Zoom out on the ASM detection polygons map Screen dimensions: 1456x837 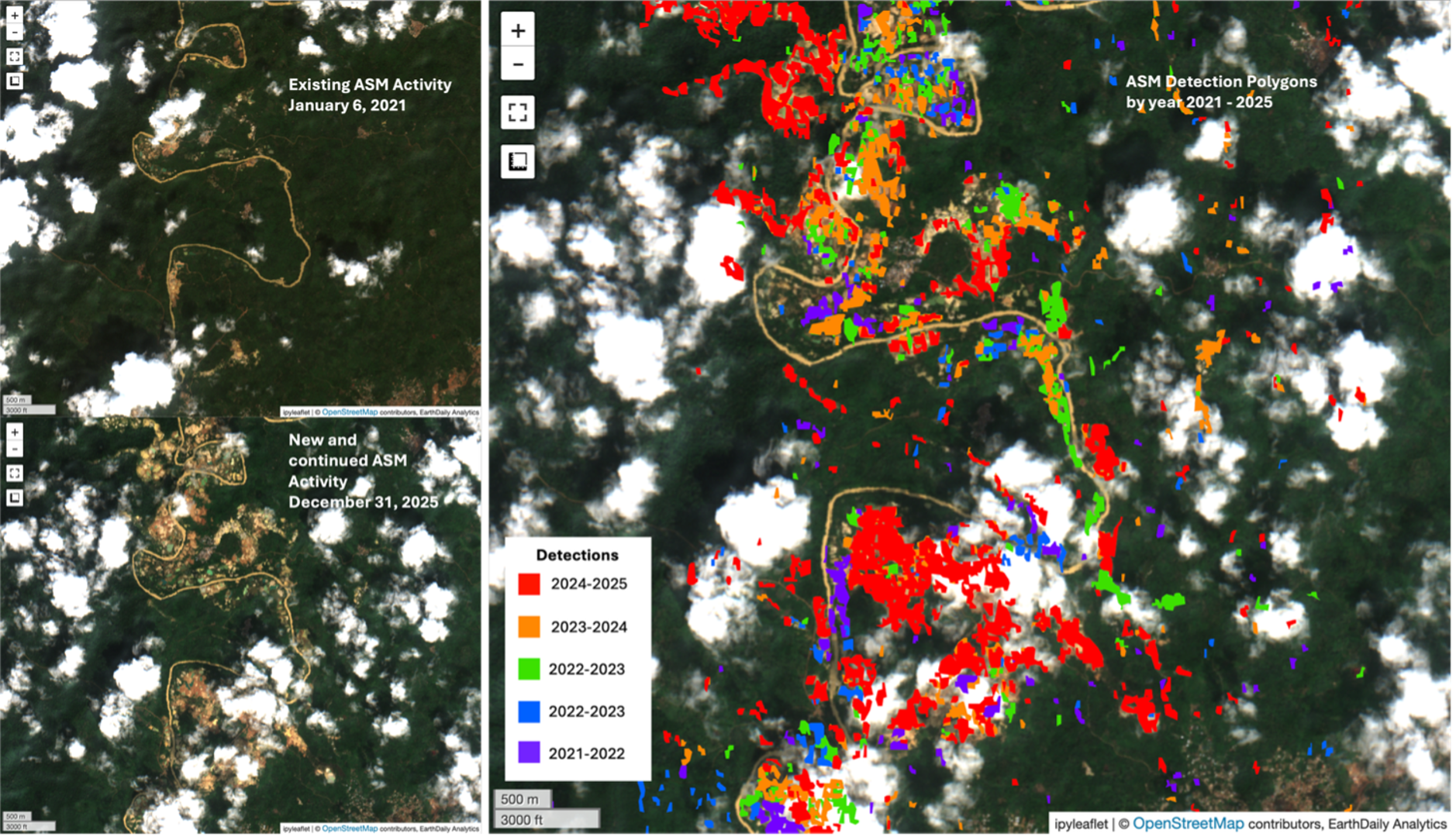click(x=518, y=64)
